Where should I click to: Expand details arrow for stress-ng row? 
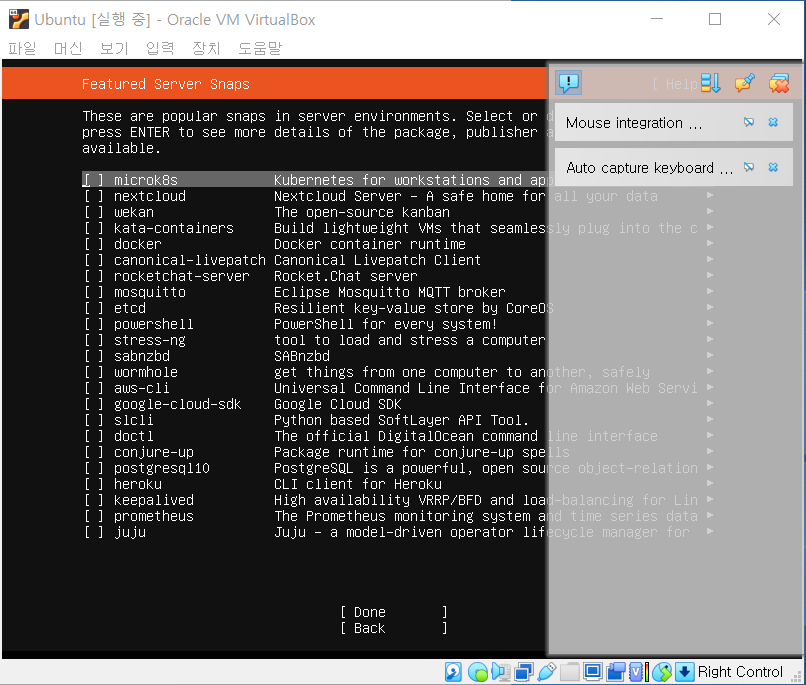710,339
